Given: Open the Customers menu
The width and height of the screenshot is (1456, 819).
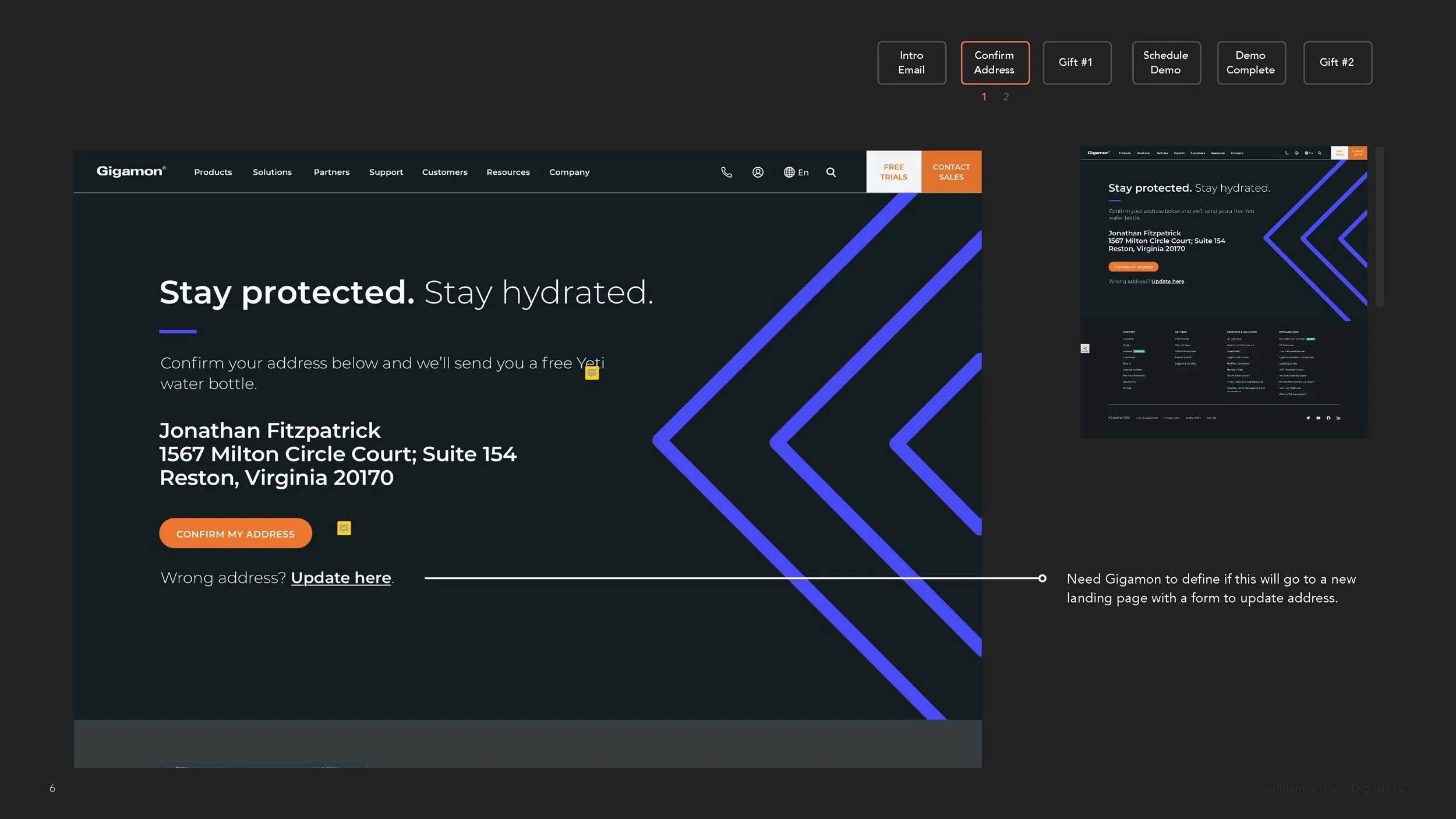Looking at the screenshot, I should pos(445,172).
